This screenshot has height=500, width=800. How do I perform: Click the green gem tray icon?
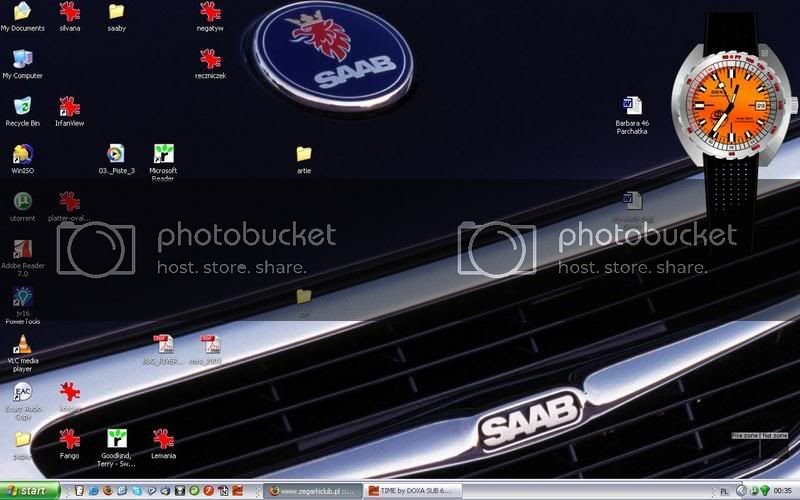[x=765, y=491]
